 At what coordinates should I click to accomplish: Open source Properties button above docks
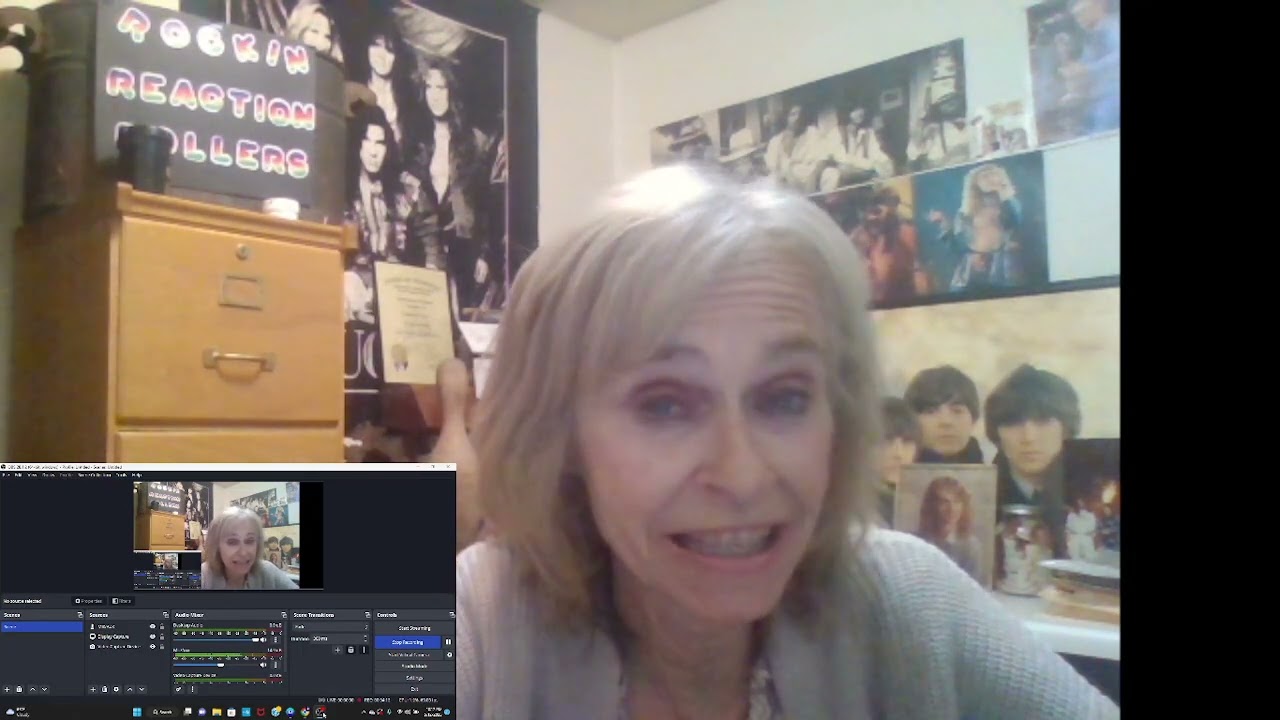point(89,601)
